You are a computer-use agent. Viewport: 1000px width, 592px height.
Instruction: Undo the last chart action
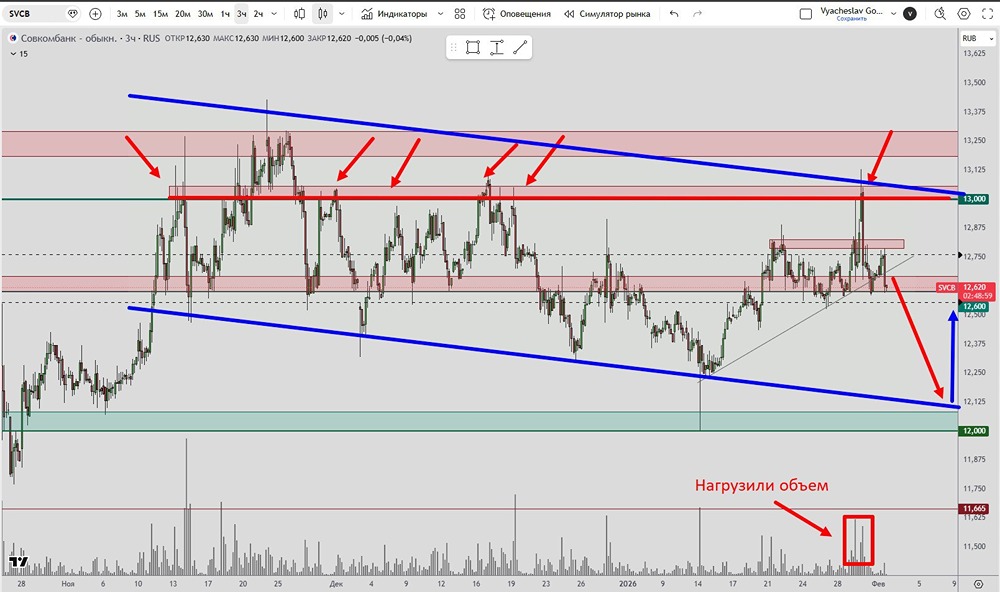coord(674,13)
